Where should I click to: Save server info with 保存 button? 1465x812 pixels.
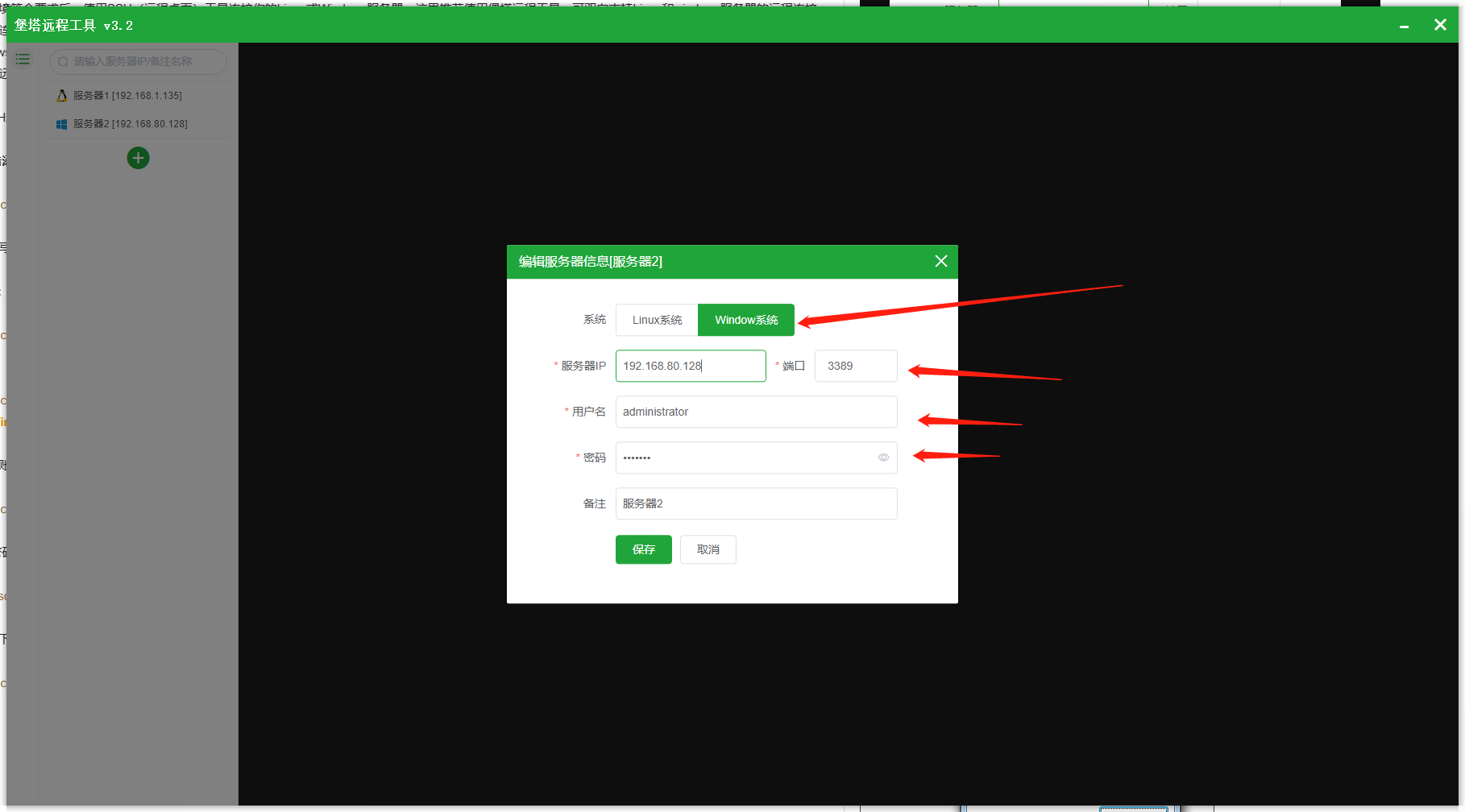(x=644, y=549)
